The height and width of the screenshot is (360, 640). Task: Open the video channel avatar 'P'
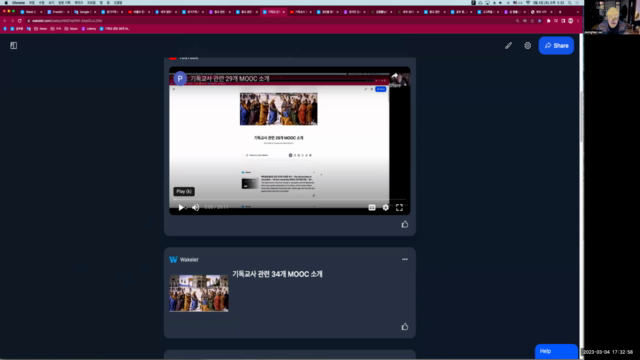[x=180, y=78]
